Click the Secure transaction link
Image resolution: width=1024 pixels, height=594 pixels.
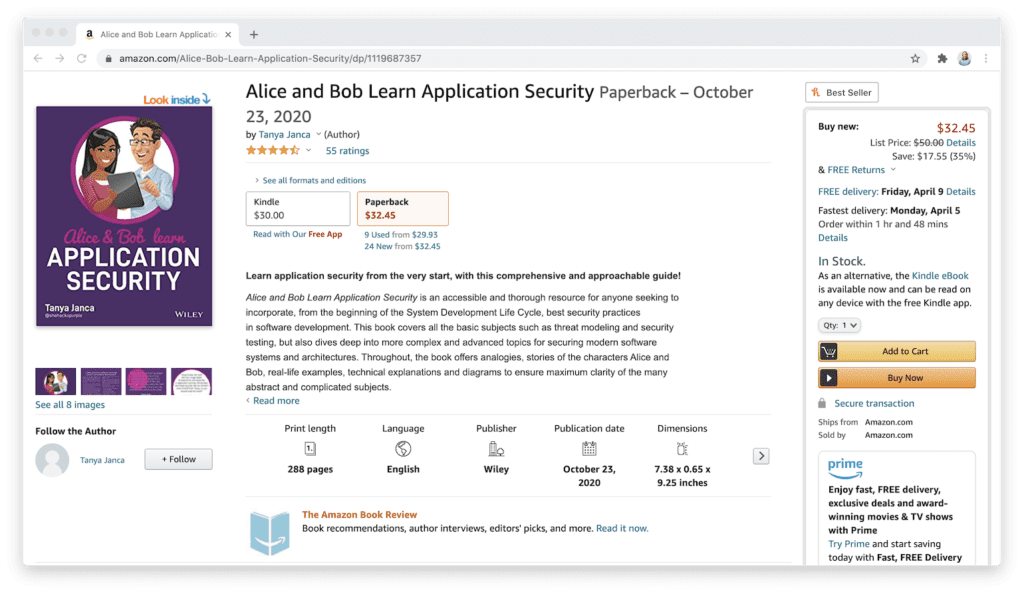click(x=874, y=403)
